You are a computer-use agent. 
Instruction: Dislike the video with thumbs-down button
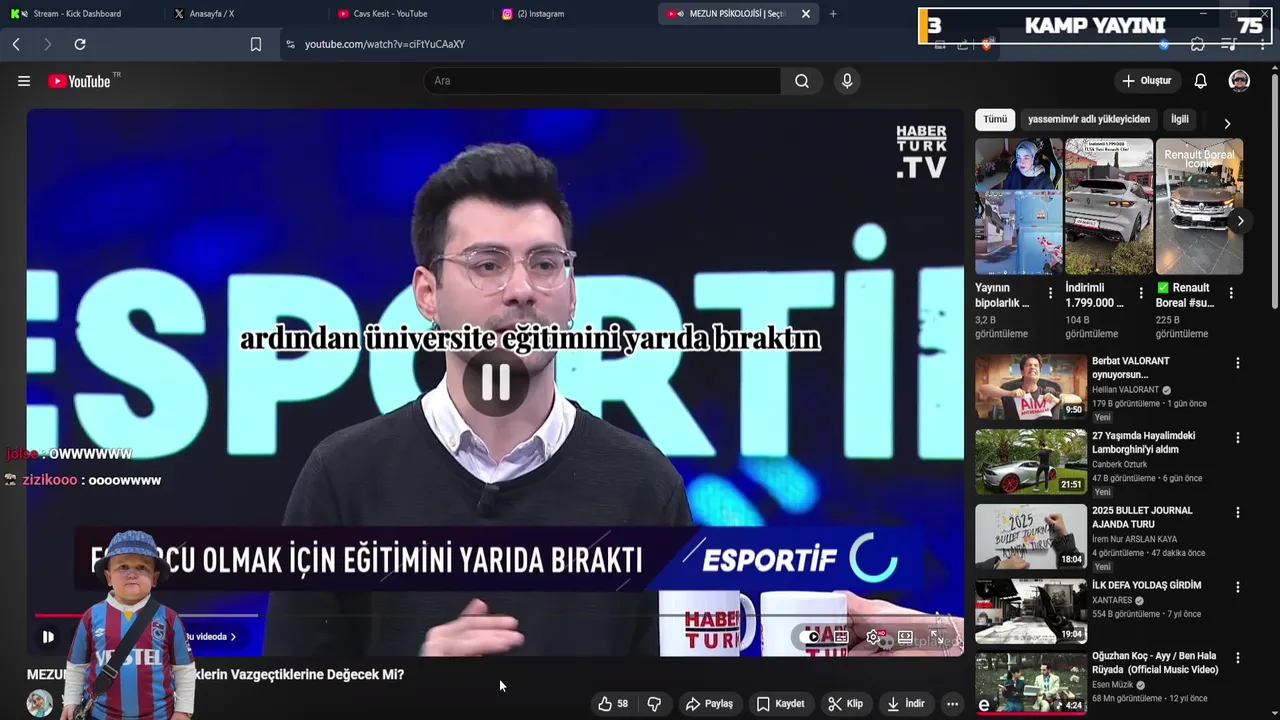point(654,704)
